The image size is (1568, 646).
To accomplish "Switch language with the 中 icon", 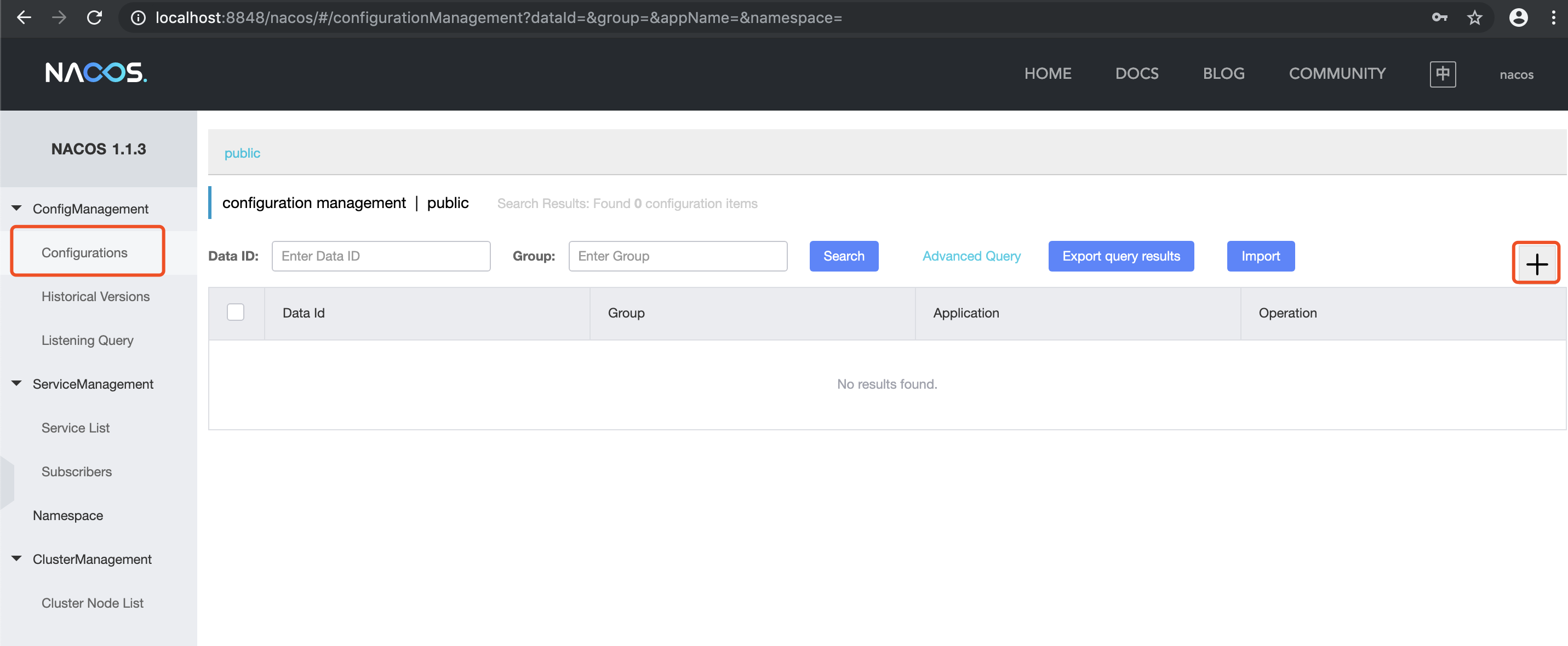I will pos(1442,74).
